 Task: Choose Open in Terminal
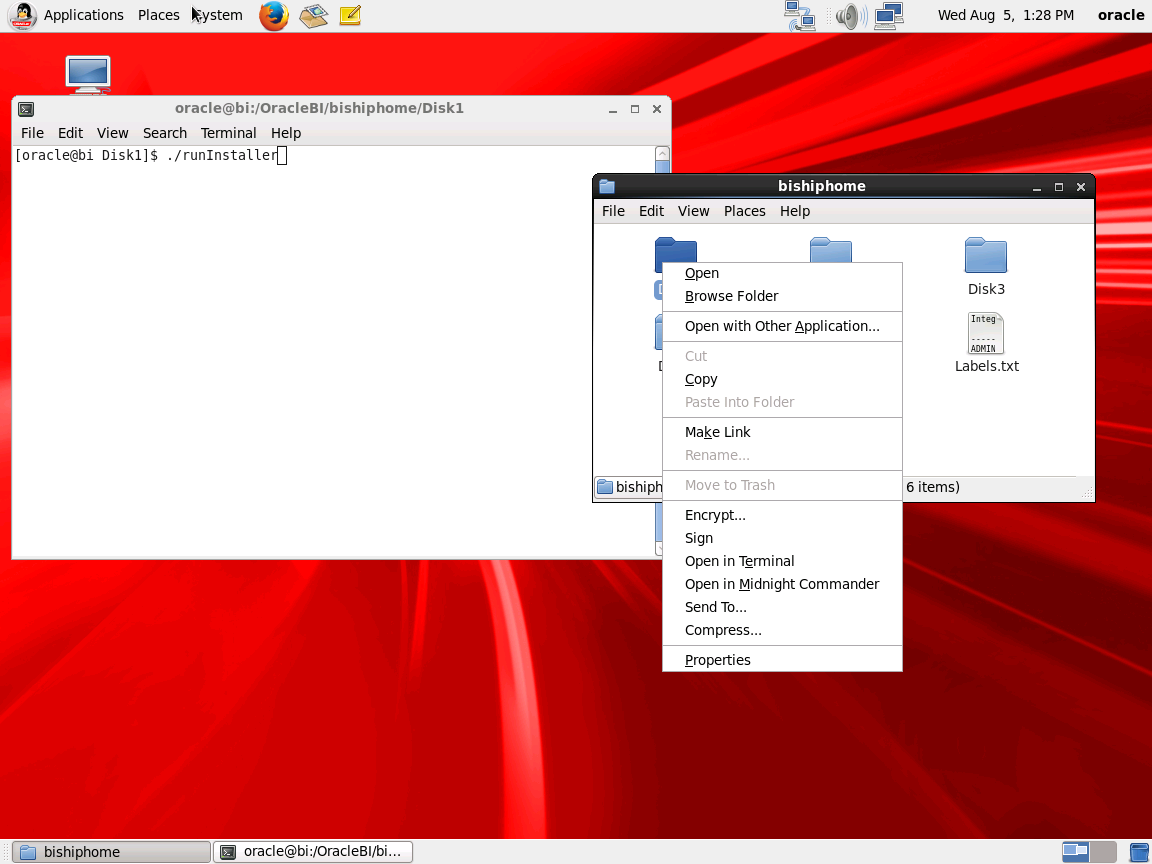click(x=782, y=561)
